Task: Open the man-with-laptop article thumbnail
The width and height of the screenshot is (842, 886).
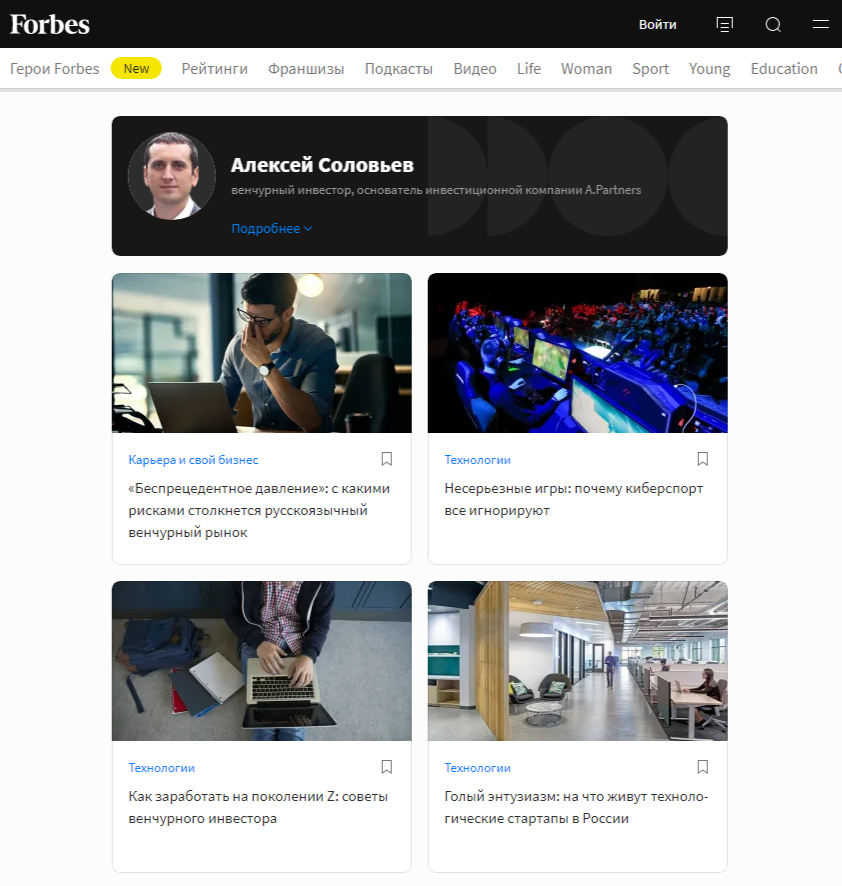Action: click(x=262, y=353)
